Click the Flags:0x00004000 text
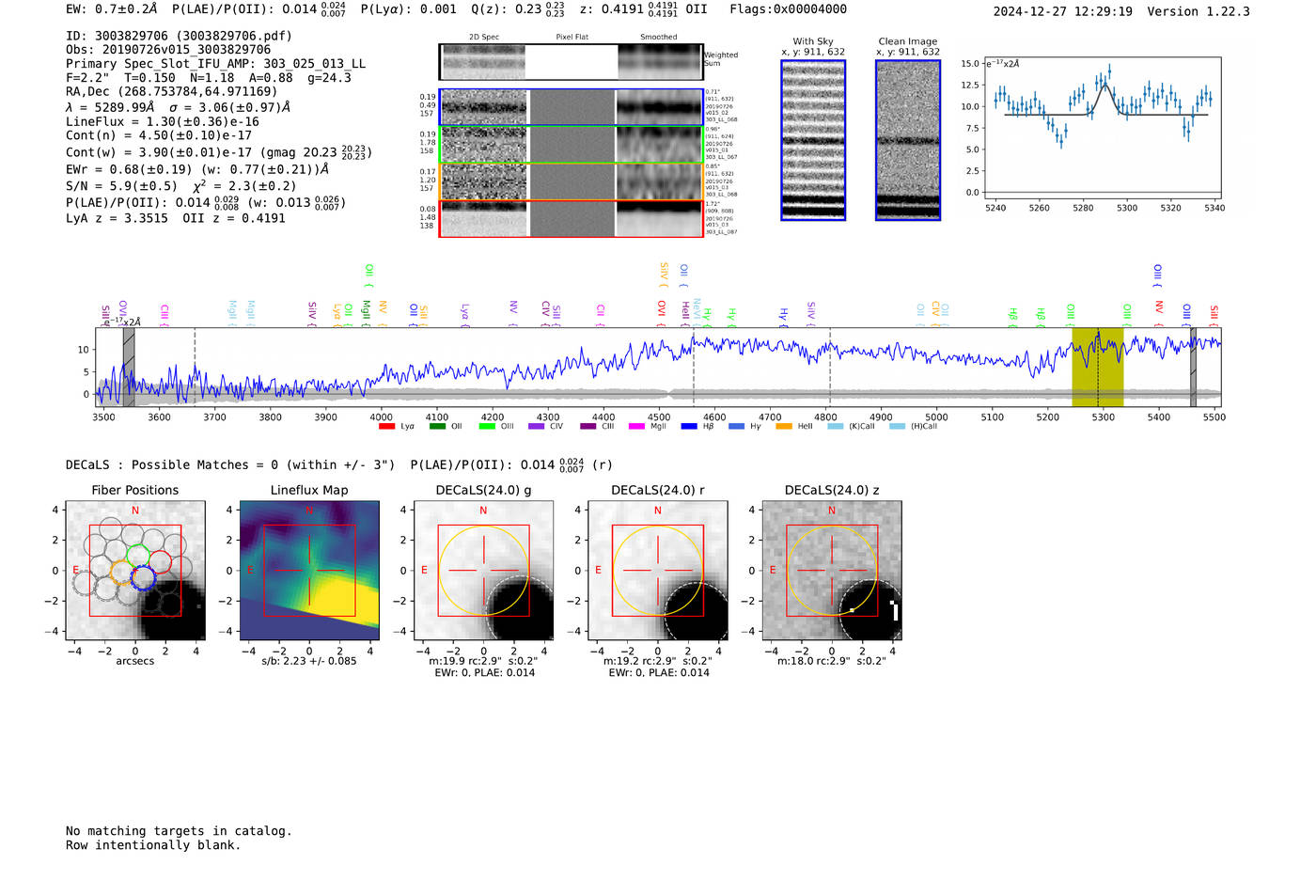 pyautogui.click(x=788, y=9)
